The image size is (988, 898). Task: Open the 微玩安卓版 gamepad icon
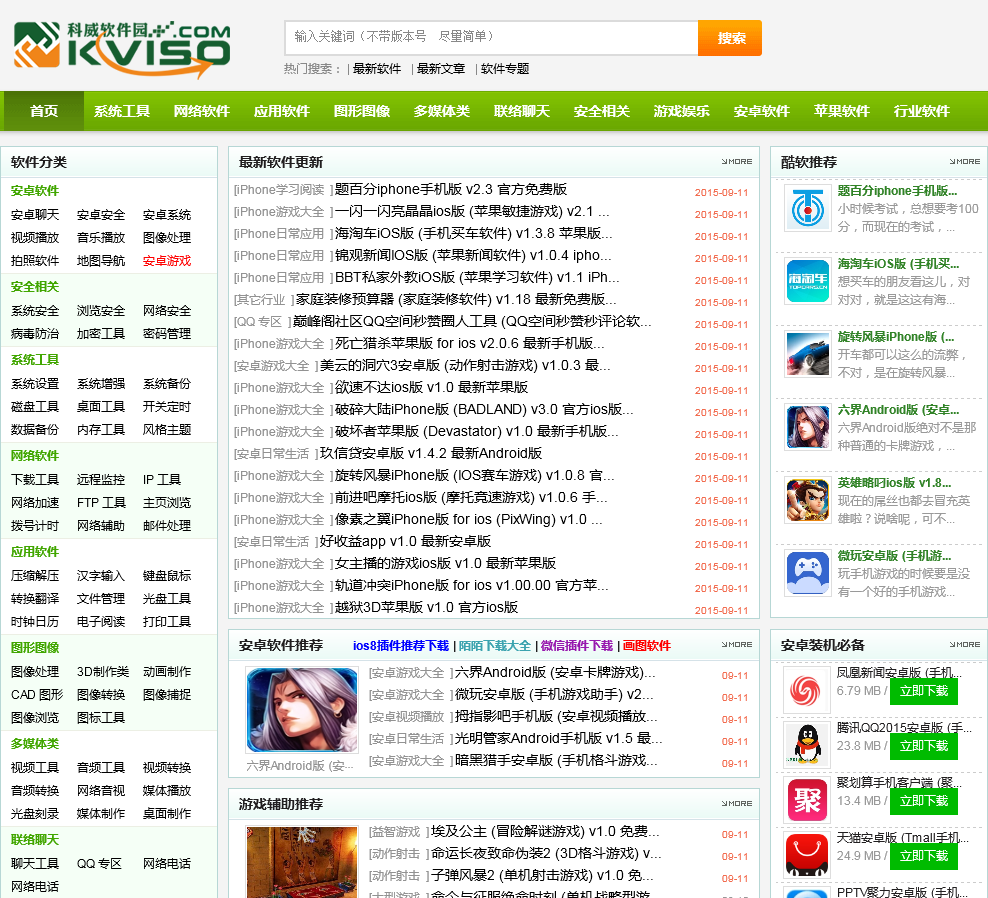click(x=808, y=573)
